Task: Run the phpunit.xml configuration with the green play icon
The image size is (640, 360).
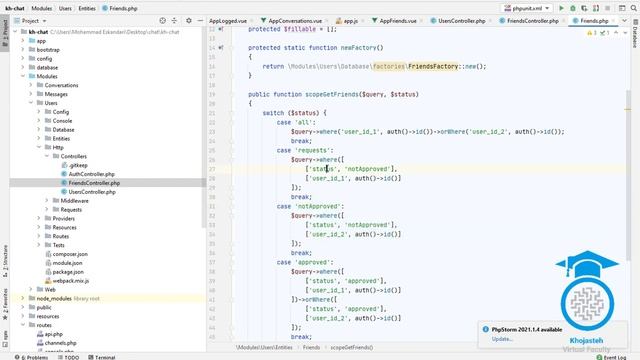Action: [x=561, y=8]
